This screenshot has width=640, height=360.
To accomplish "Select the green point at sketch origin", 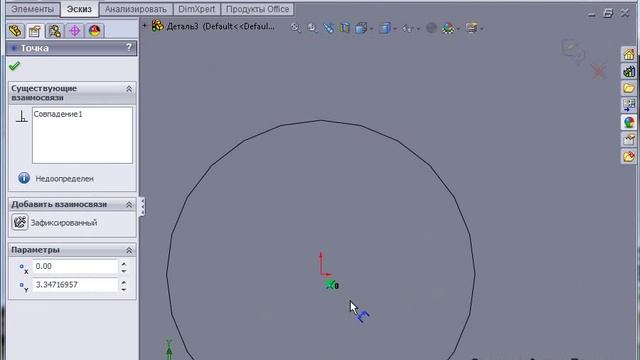I will pos(331,284).
